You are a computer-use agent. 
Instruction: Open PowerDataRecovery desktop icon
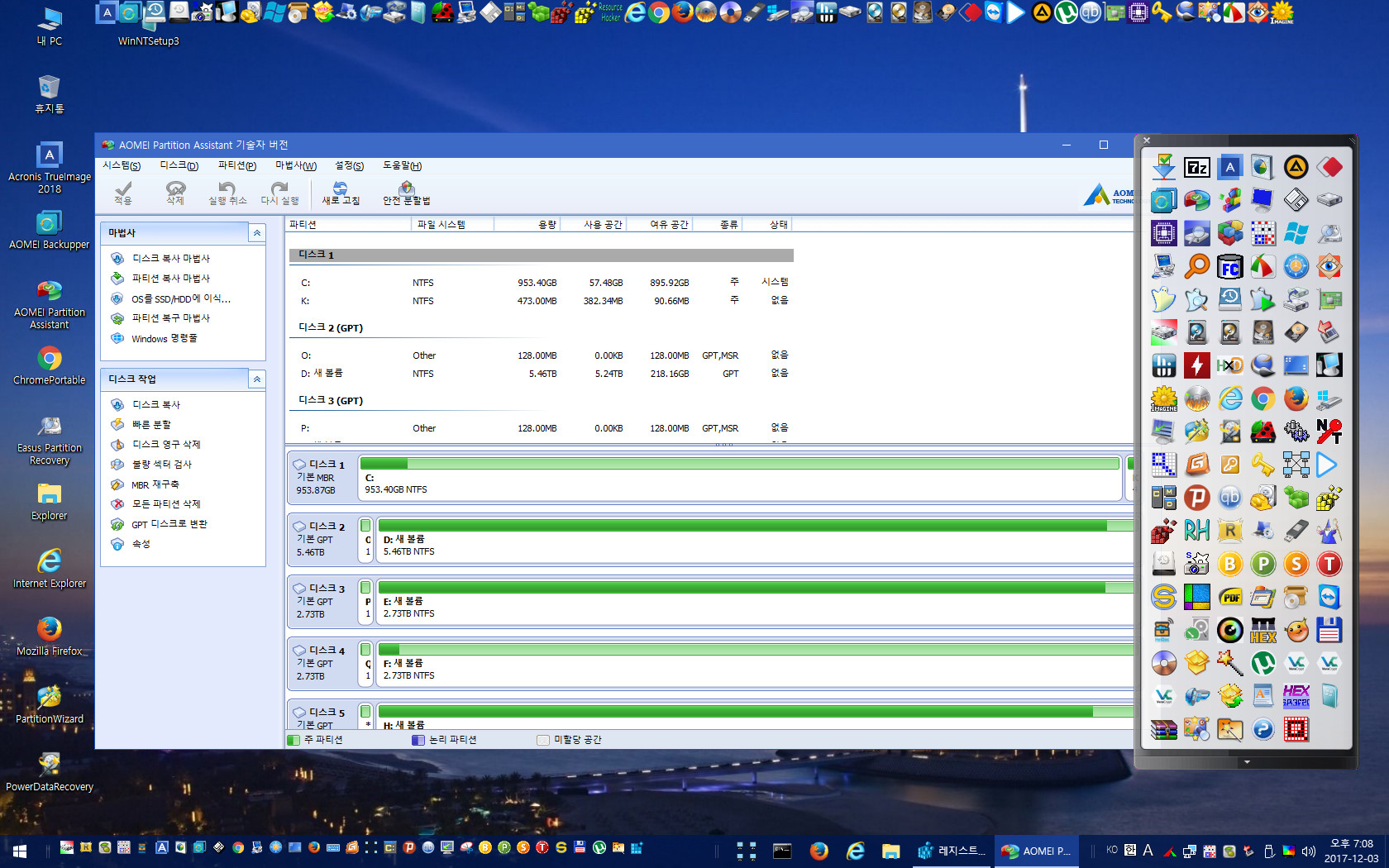pyautogui.click(x=50, y=772)
